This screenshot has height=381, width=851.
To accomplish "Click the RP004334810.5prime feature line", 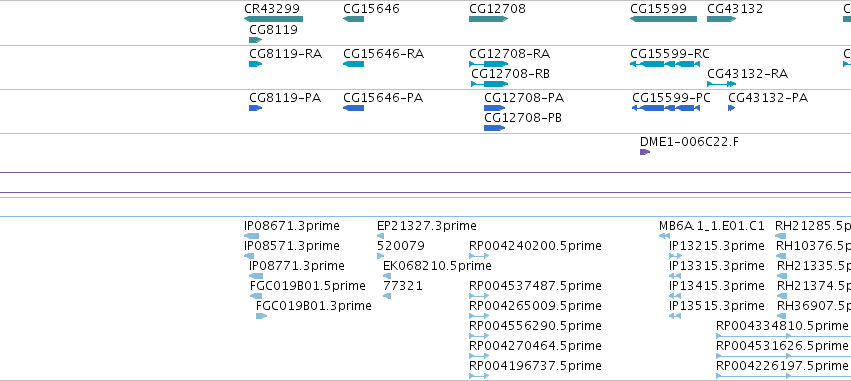I will 783,336.
